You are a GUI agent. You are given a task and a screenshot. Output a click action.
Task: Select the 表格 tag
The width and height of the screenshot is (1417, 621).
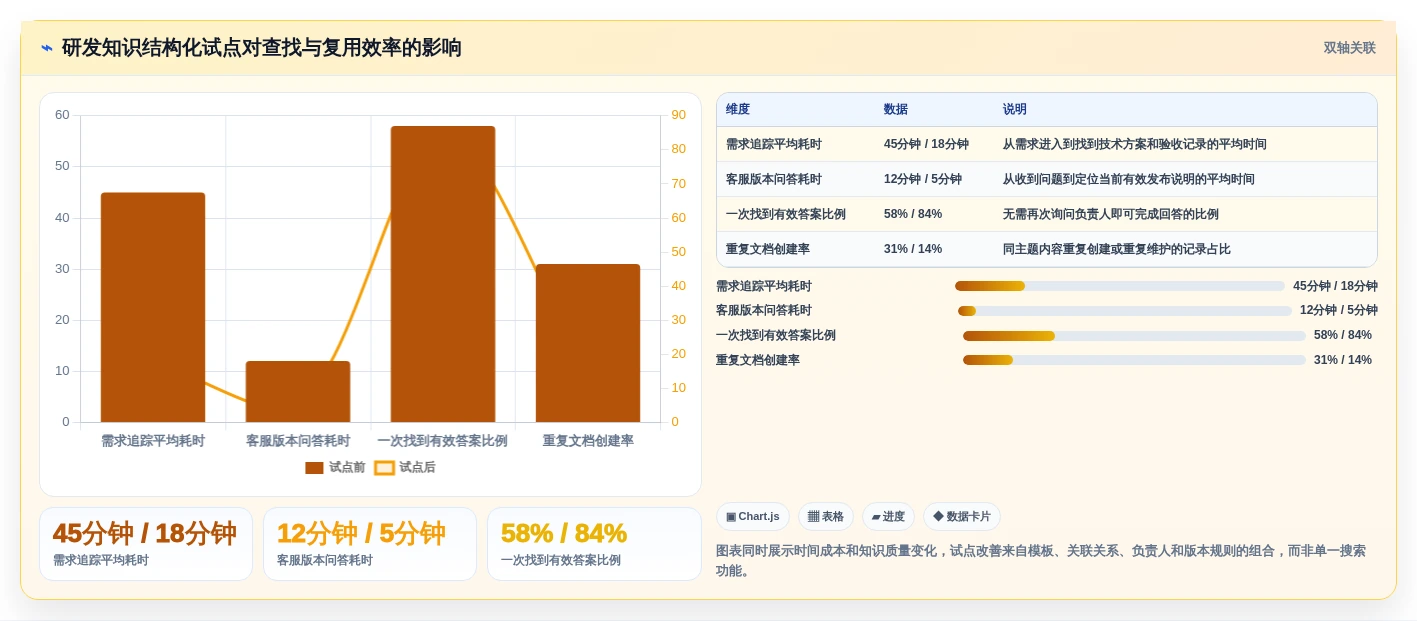coord(825,516)
